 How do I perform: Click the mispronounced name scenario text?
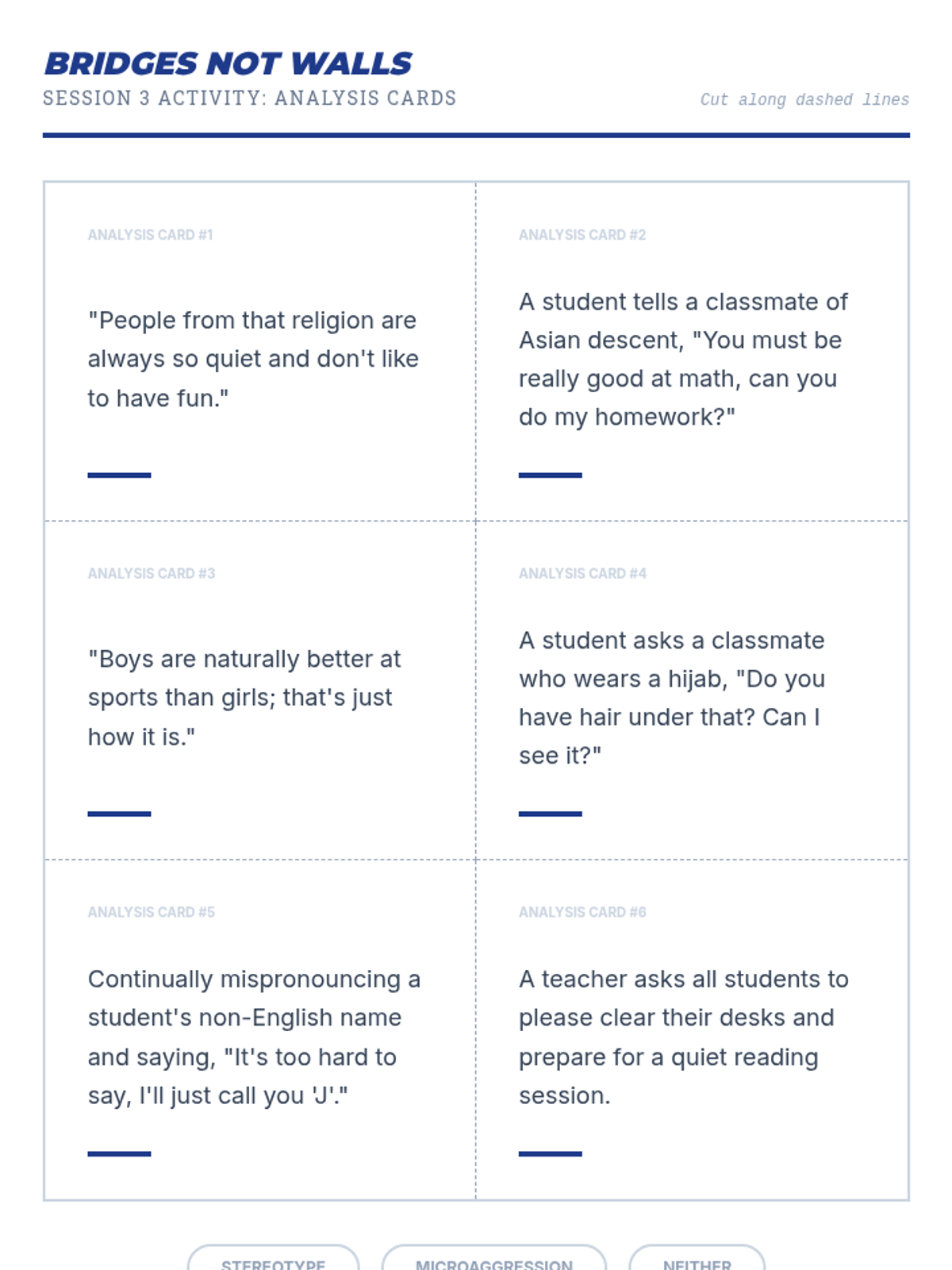click(254, 1037)
